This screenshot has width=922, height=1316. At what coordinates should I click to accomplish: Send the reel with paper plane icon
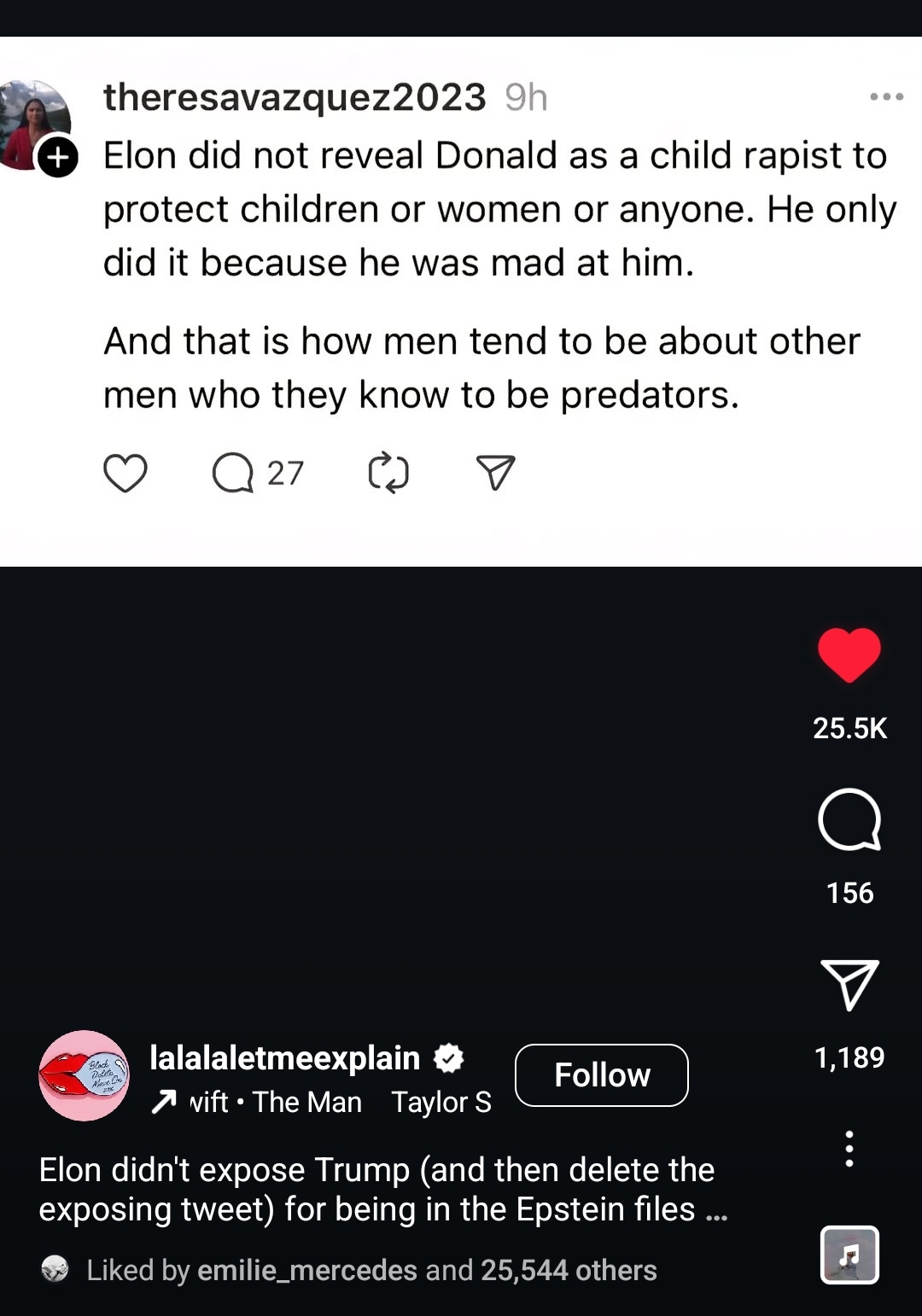(x=849, y=985)
